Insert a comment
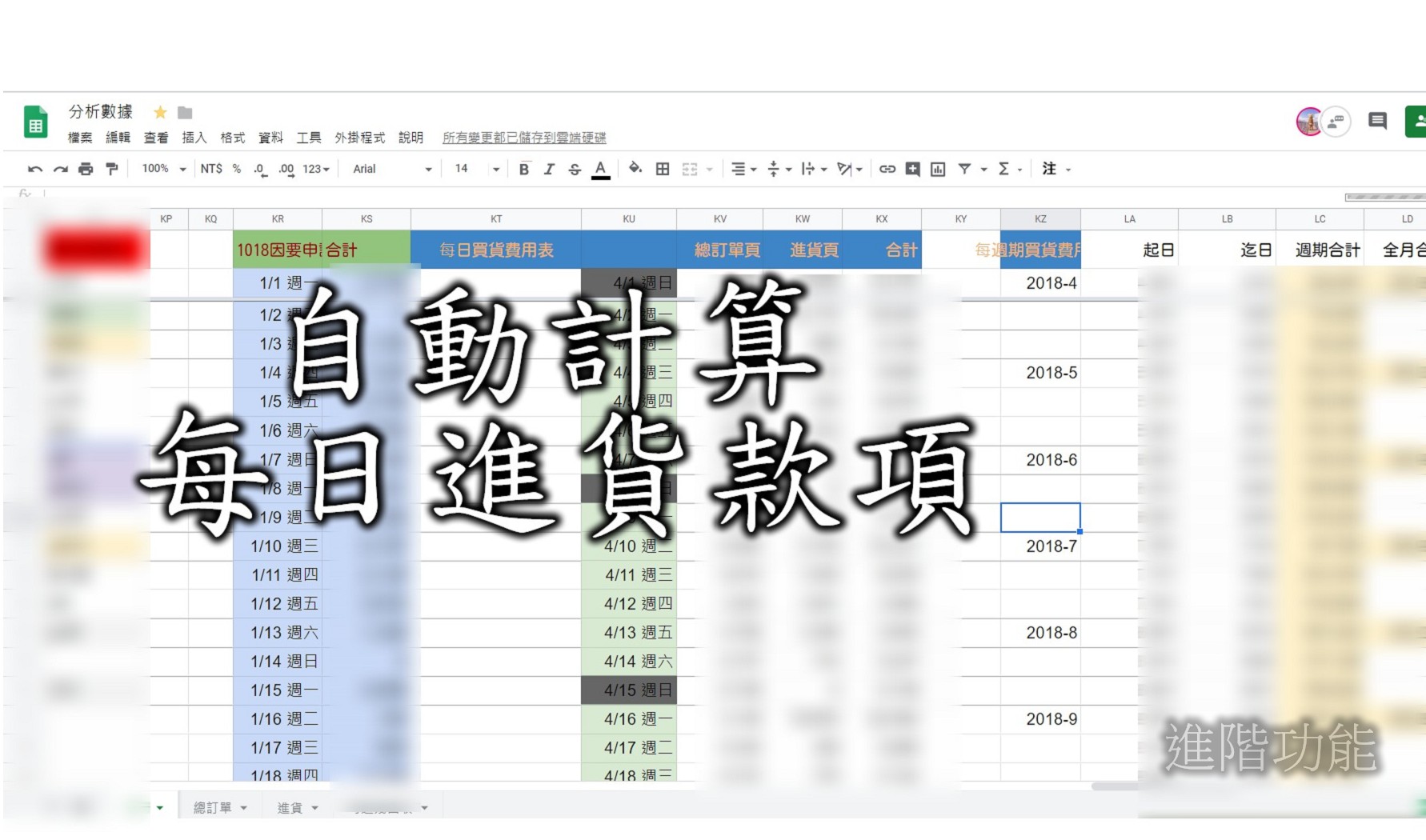The height and width of the screenshot is (840, 1426). (911, 169)
